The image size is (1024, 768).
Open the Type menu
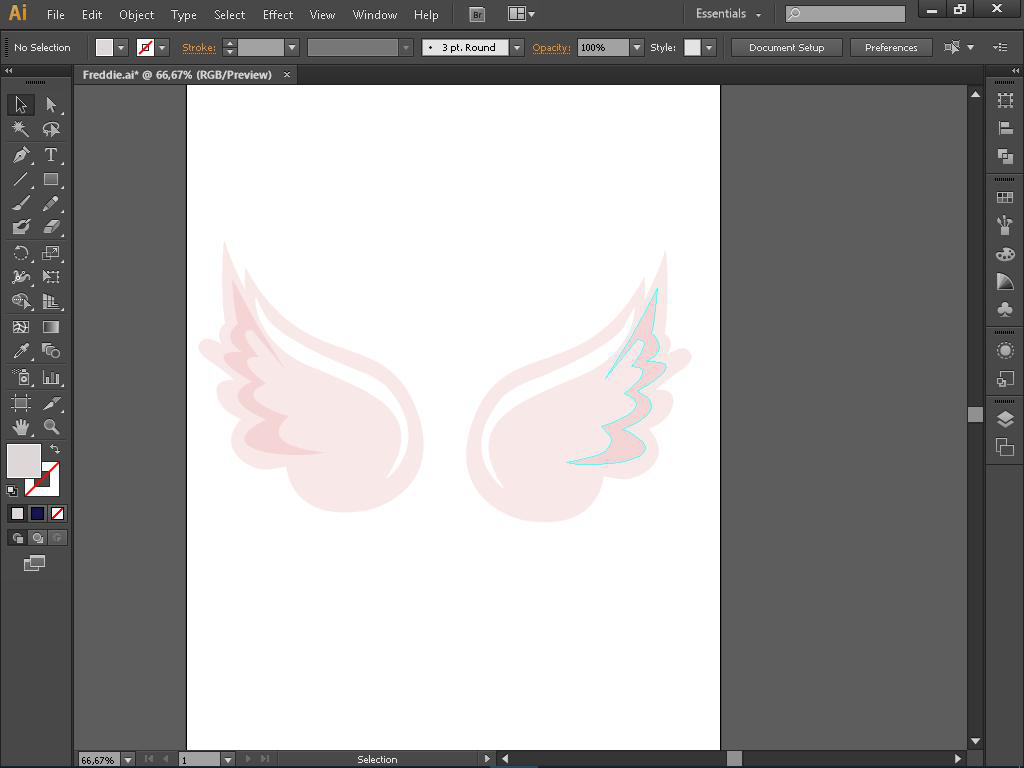(184, 14)
